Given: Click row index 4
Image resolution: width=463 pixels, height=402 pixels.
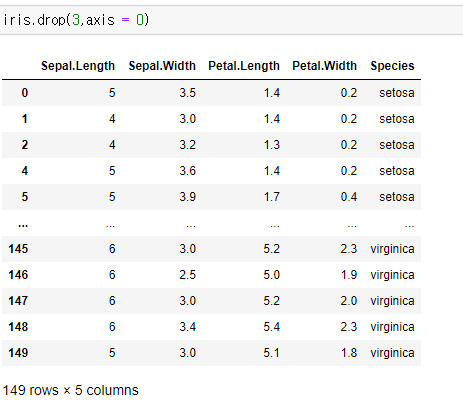Looking at the screenshot, I should pyautogui.click(x=25, y=171).
